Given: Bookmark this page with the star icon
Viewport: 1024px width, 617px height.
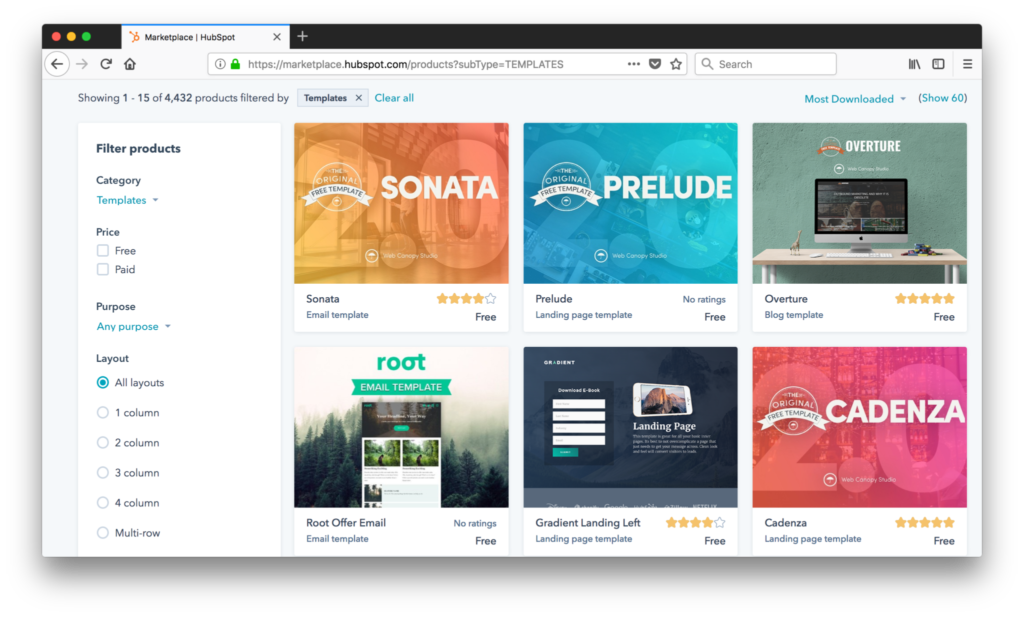Looking at the screenshot, I should coord(676,64).
